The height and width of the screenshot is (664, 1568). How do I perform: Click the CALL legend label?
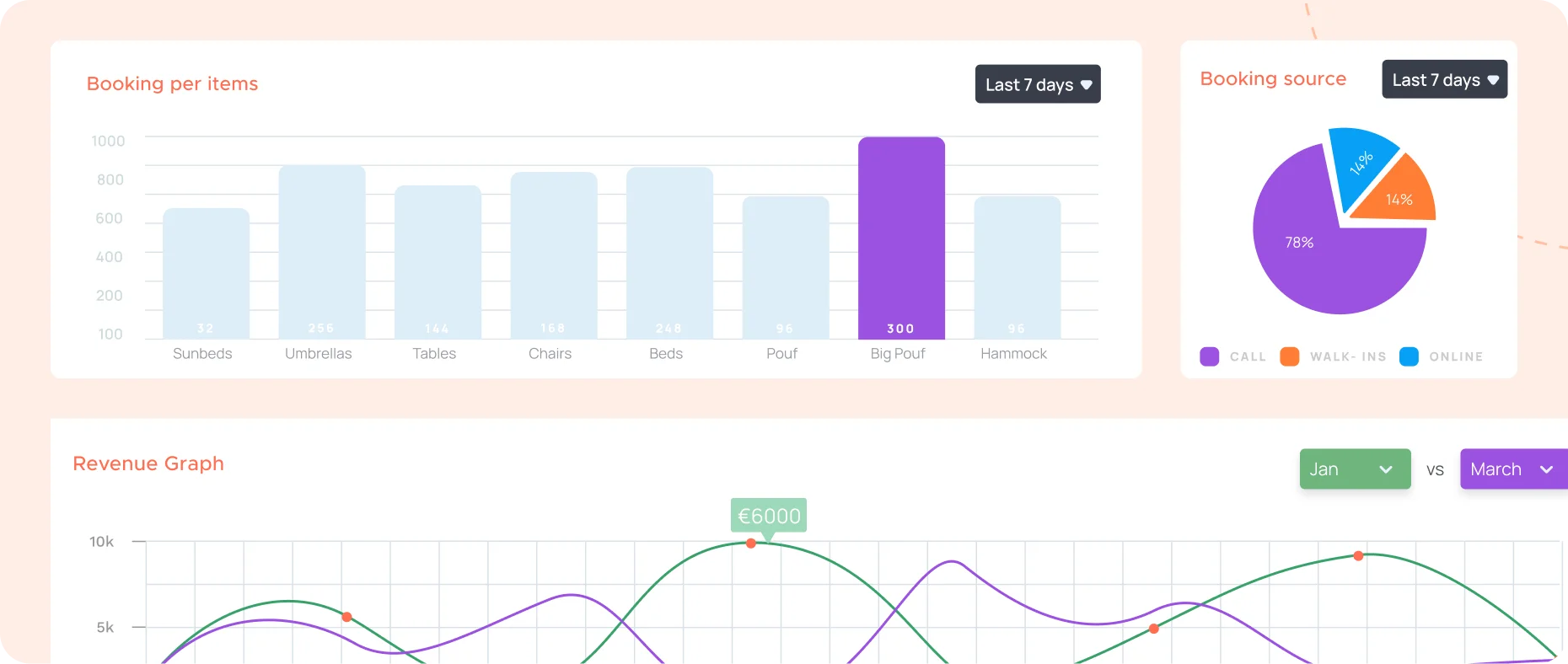click(1248, 357)
